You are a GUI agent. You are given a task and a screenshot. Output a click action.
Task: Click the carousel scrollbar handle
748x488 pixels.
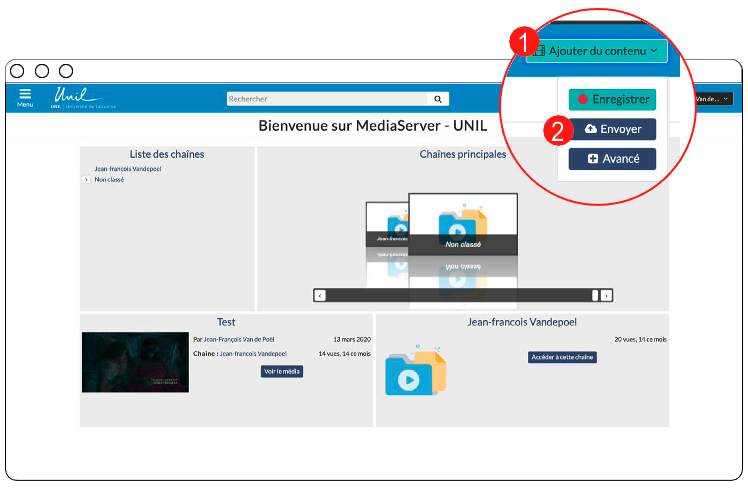tap(595, 295)
